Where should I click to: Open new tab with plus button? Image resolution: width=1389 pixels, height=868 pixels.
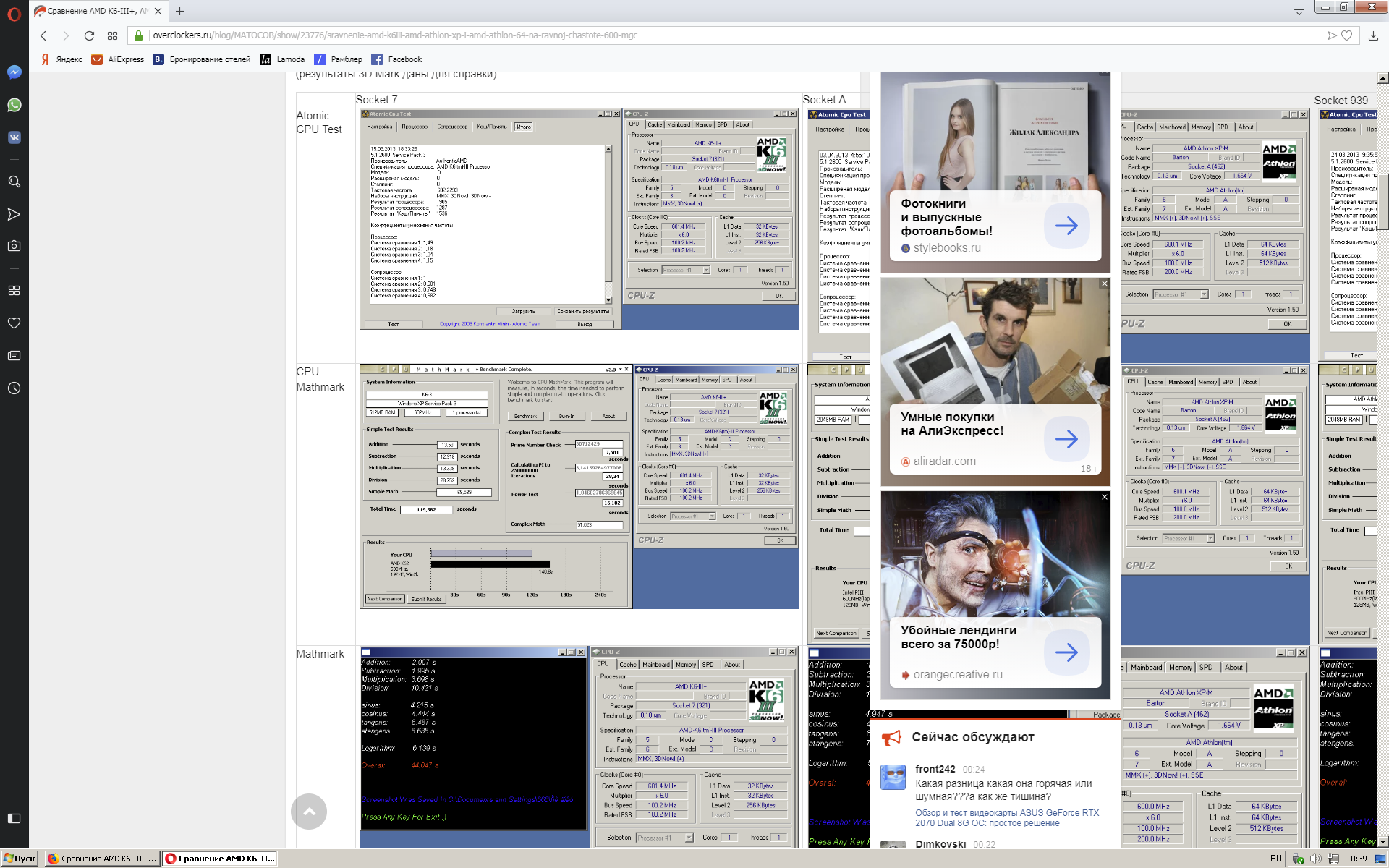click(180, 11)
